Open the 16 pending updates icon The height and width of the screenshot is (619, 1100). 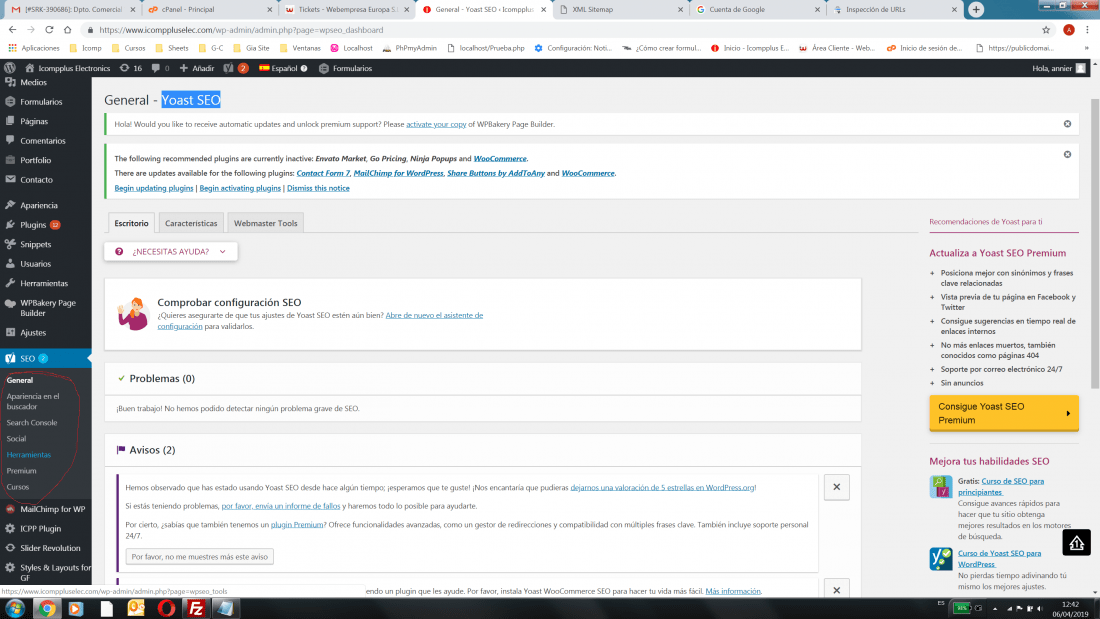pyautogui.click(x=130, y=68)
